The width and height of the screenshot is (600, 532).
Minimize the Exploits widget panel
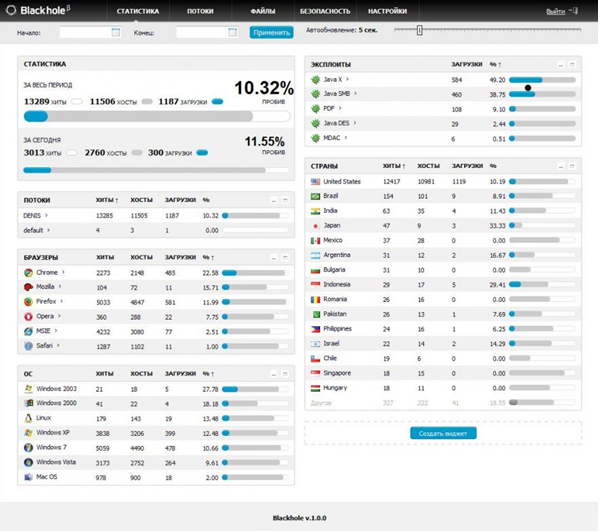click(561, 65)
